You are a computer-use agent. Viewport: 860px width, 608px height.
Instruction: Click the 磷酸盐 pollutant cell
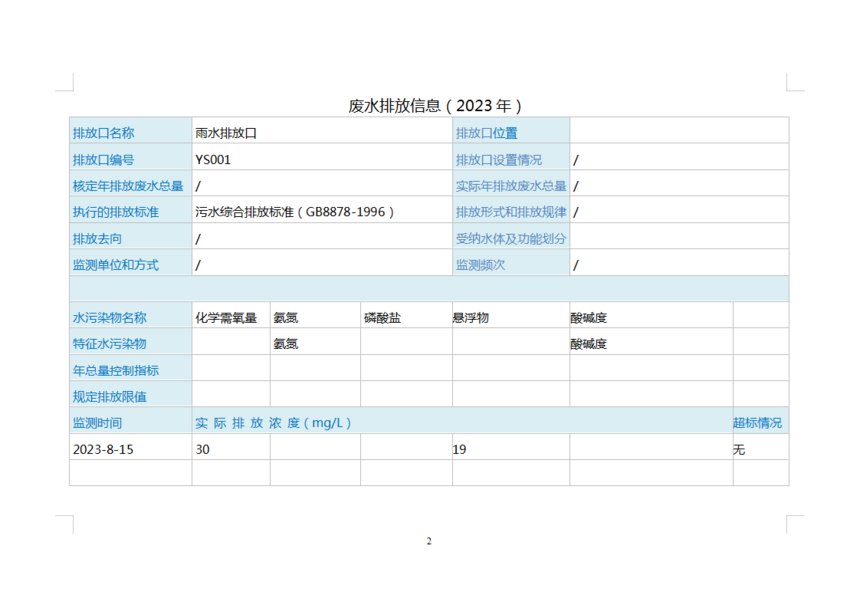[x=383, y=318]
